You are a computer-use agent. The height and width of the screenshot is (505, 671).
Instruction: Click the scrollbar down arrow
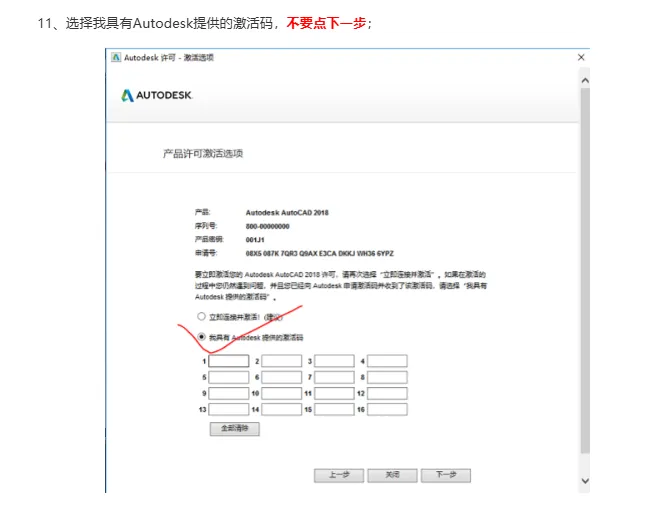[585, 481]
